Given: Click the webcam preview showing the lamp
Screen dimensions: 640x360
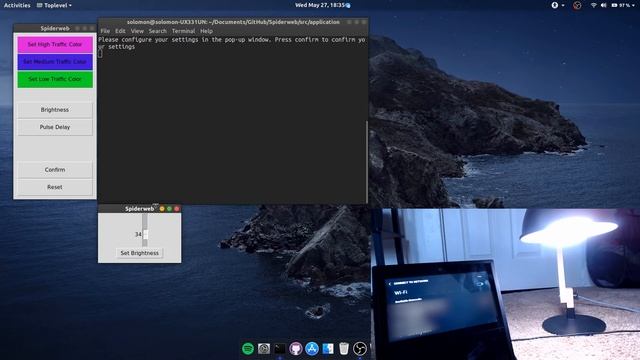Looking at the screenshot, I should click(x=505, y=284).
